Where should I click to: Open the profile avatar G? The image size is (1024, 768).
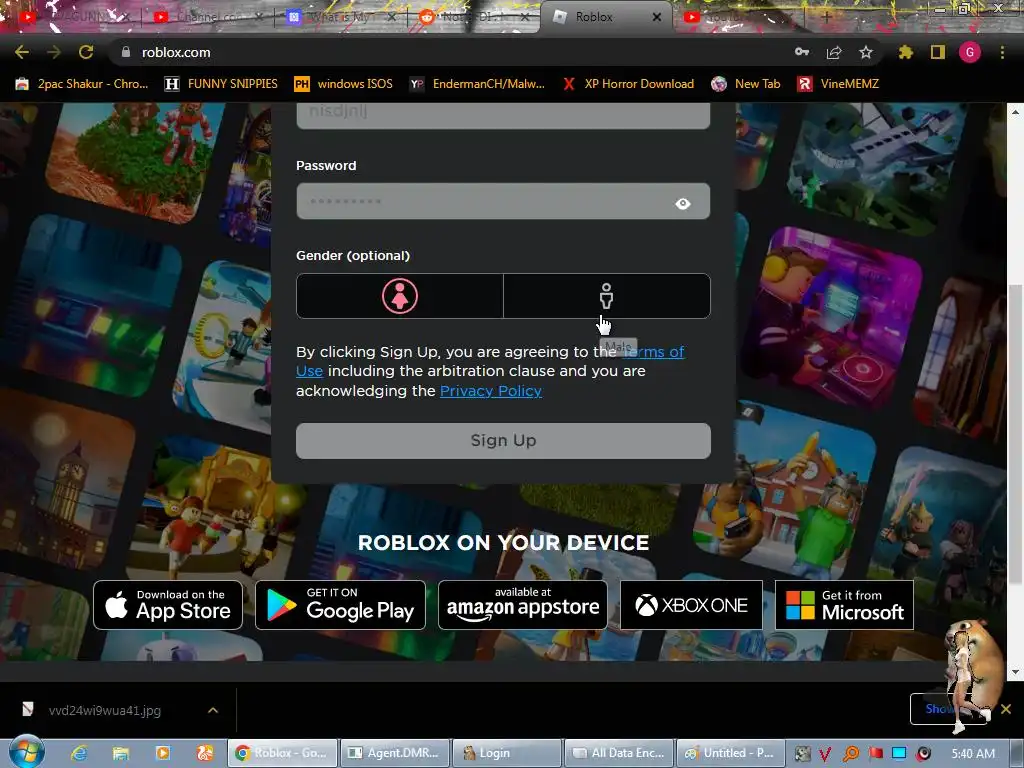pos(970,52)
